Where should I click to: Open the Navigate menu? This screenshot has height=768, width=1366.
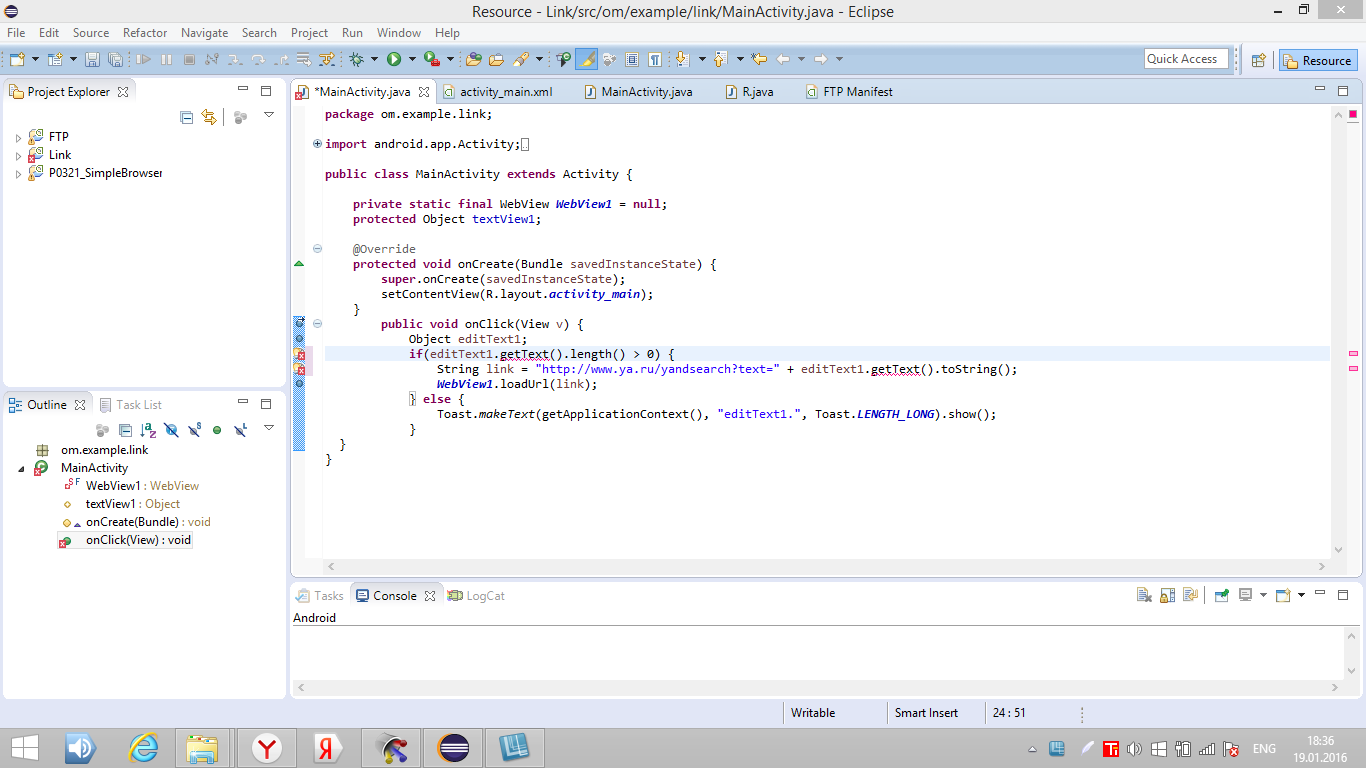click(205, 33)
